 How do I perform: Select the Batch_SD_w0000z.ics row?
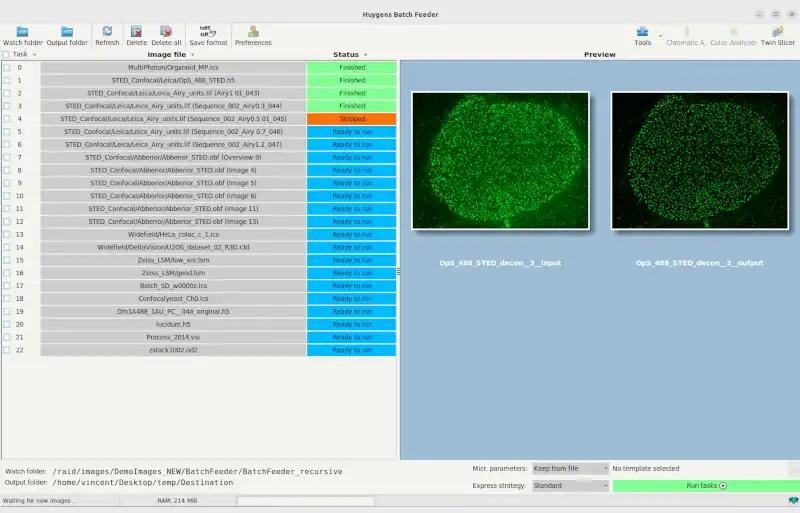[173, 286]
